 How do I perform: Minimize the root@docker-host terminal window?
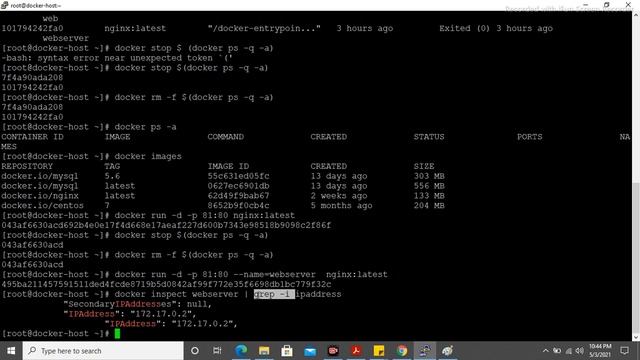tap(586, 5)
